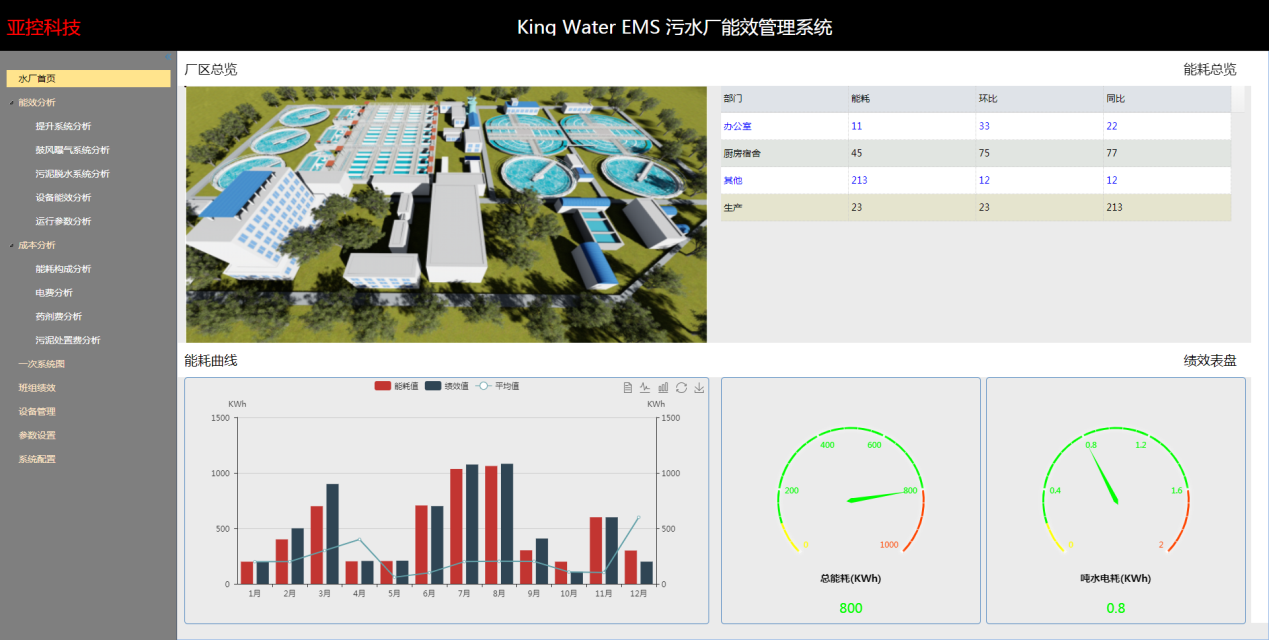Click the 厂区总览 section heading
This screenshot has width=1269, height=640.
click(x=211, y=69)
